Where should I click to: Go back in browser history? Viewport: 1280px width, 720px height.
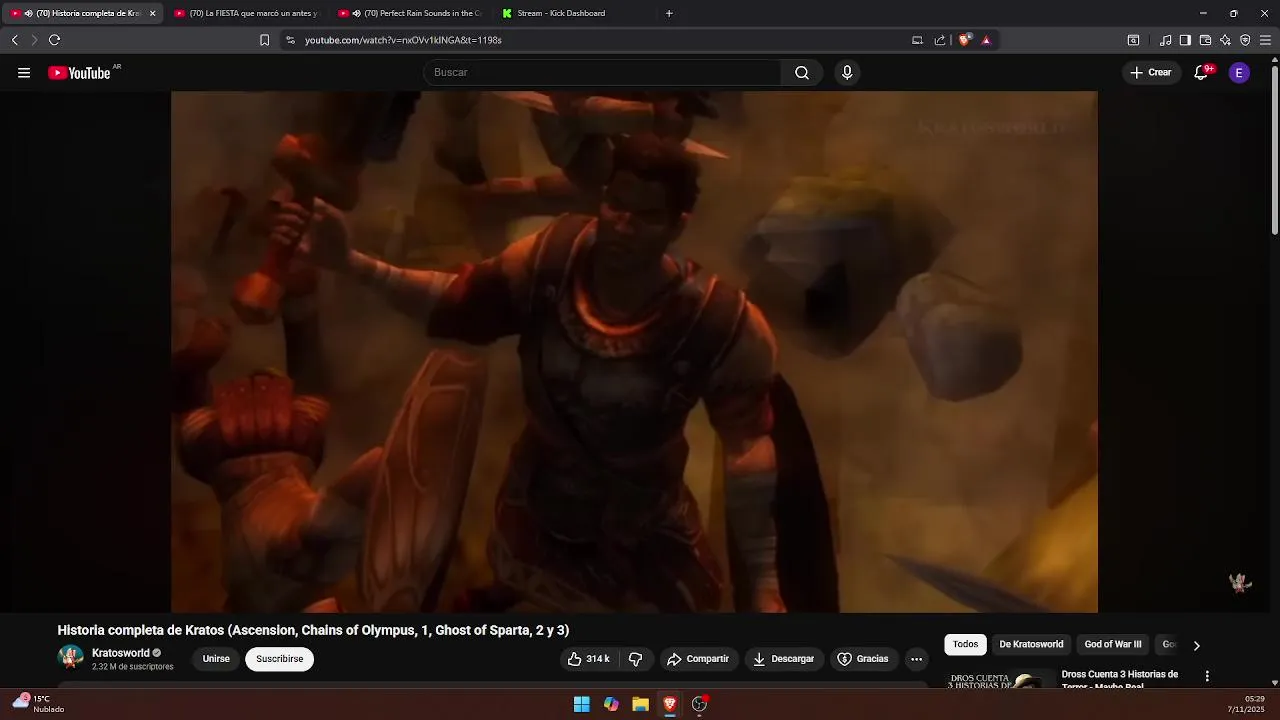point(14,40)
